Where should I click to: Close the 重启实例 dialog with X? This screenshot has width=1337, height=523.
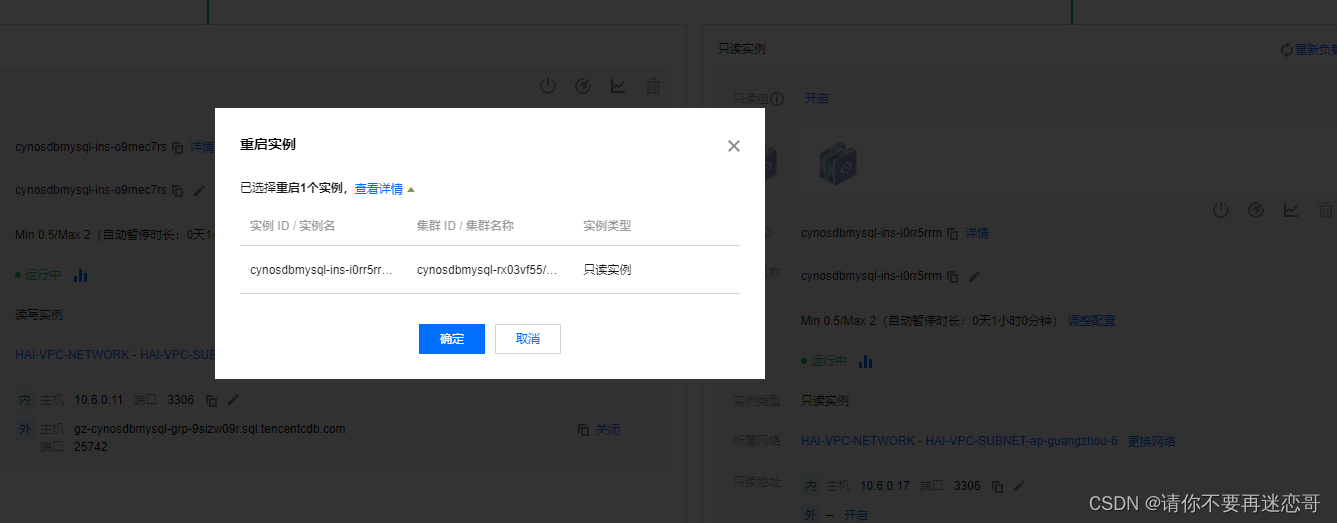pos(734,146)
